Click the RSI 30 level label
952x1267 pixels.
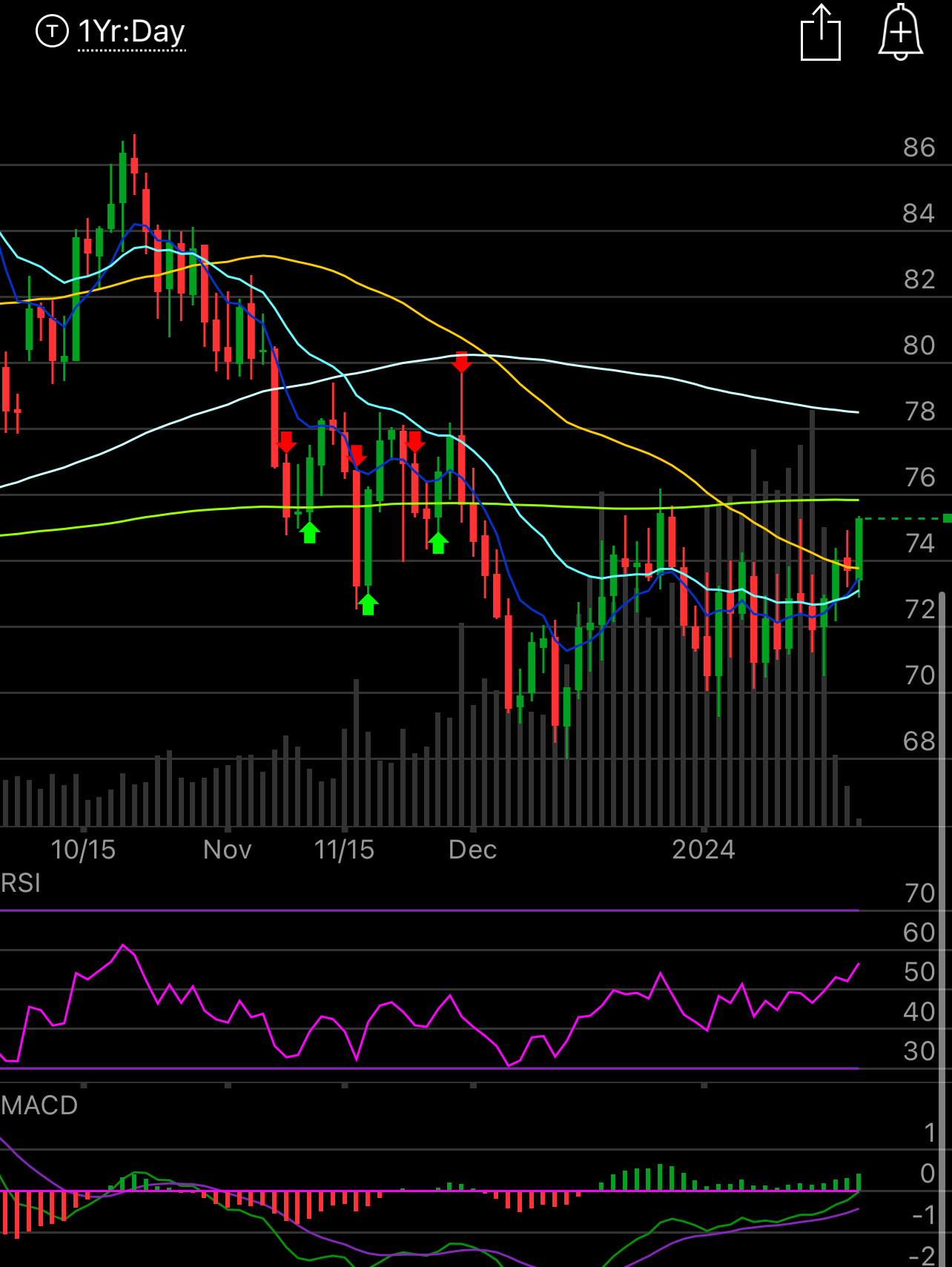pyautogui.click(x=919, y=1051)
